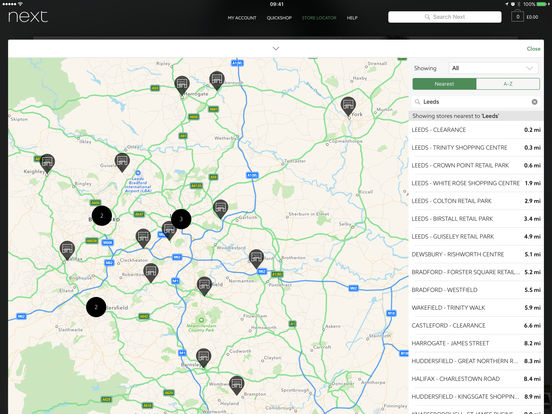The width and height of the screenshot is (552, 414).
Task: Switch to Nearest sorting
Action: click(x=444, y=84)
